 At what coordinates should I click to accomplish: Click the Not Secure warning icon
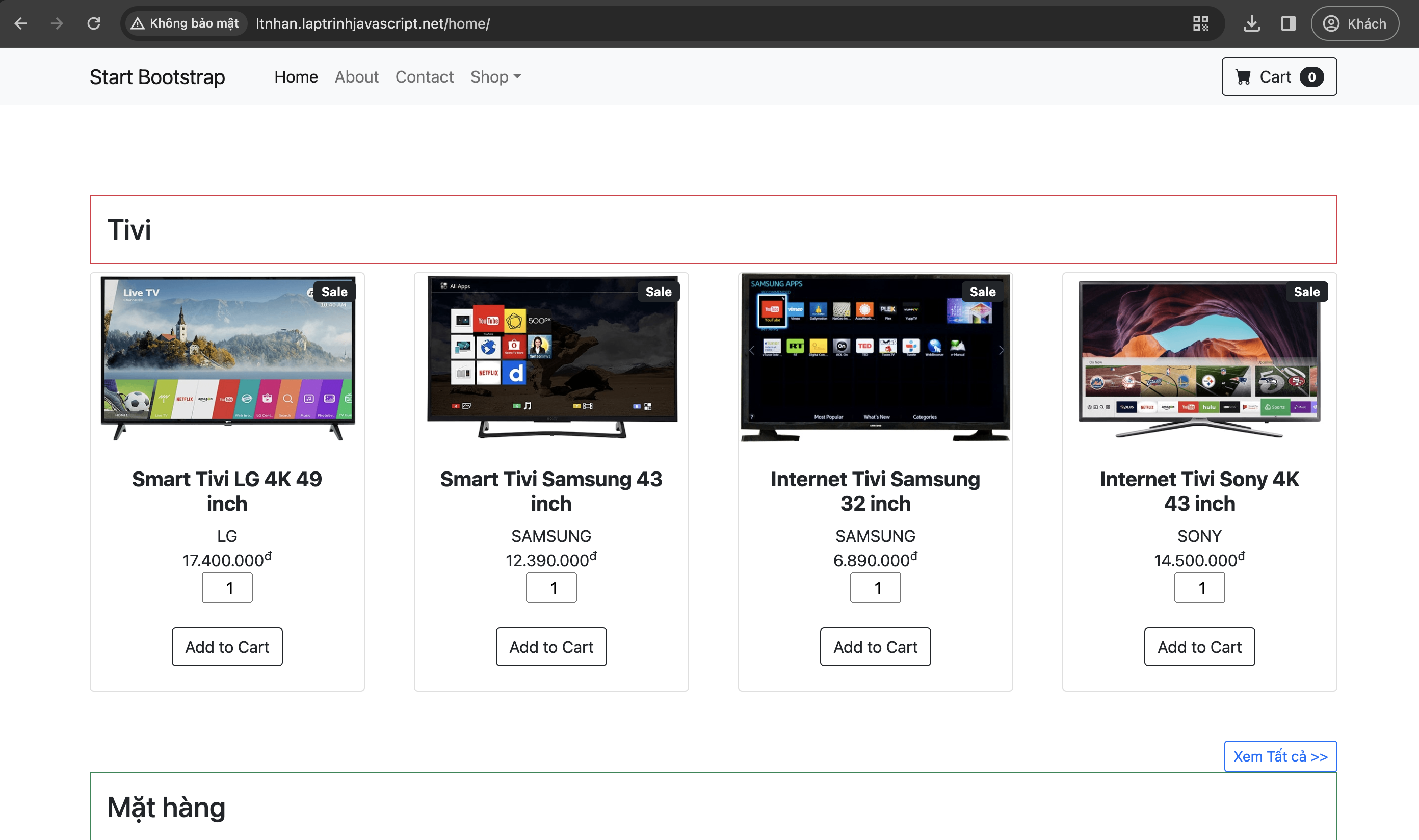pyautogui.click(x=138, y=23)
